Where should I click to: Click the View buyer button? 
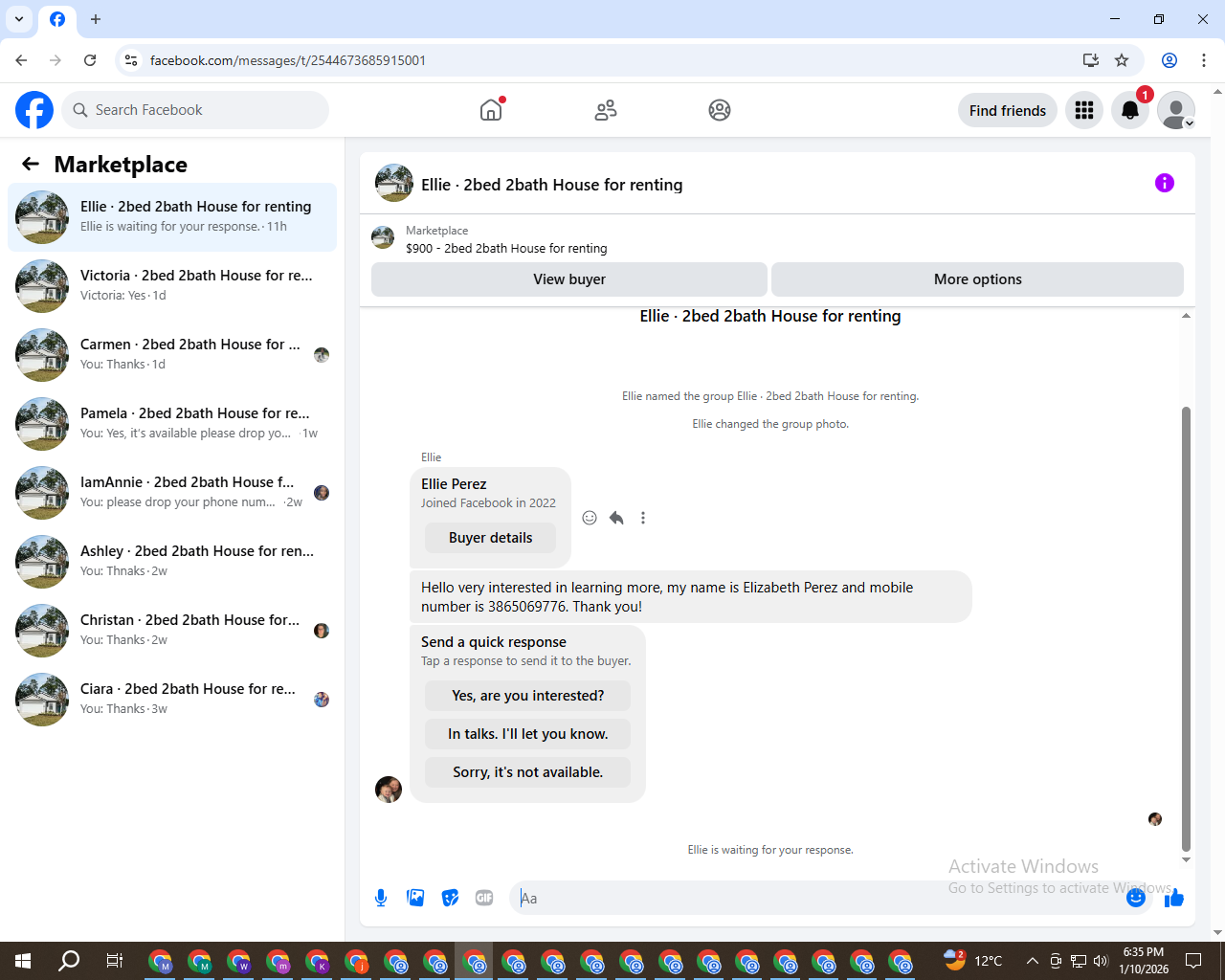click(569, 279)
